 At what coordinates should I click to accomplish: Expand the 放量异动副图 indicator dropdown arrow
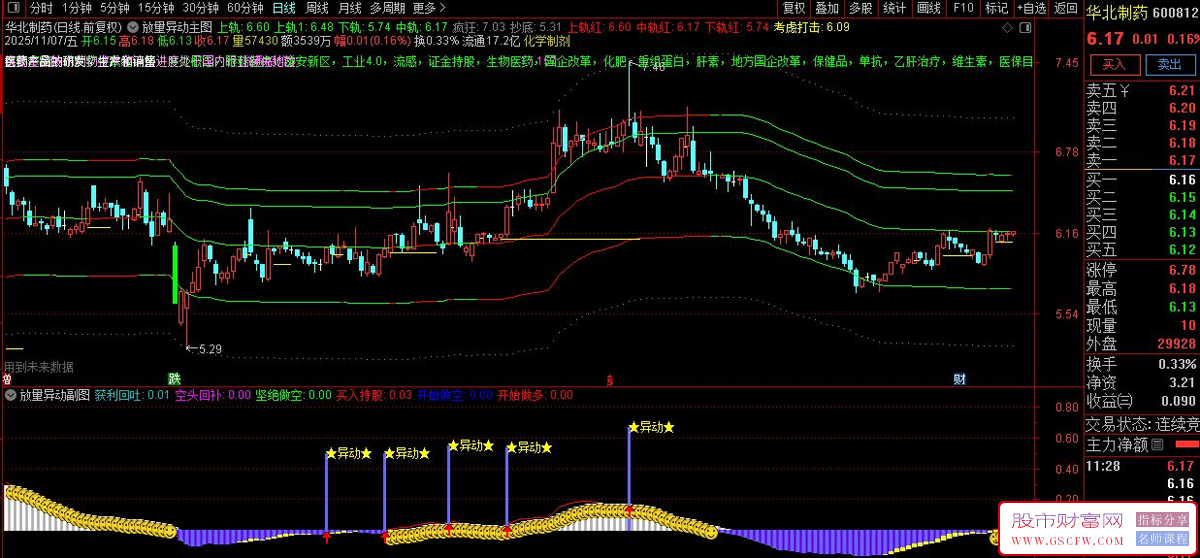(11, 395)
